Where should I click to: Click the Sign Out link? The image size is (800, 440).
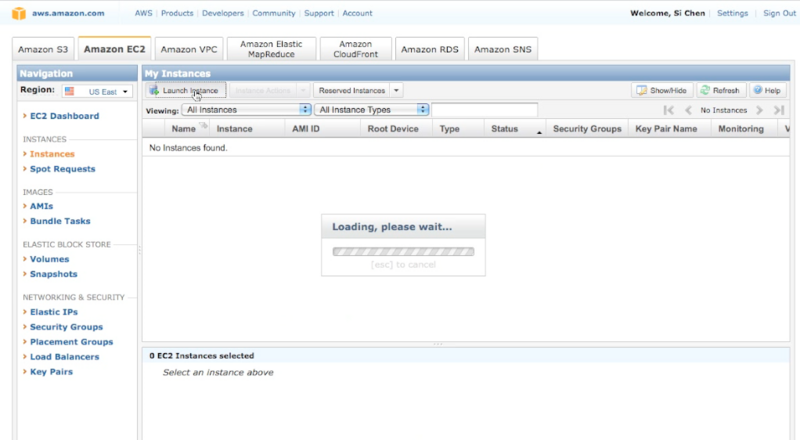pyautogui.click(x=779, y=13)
